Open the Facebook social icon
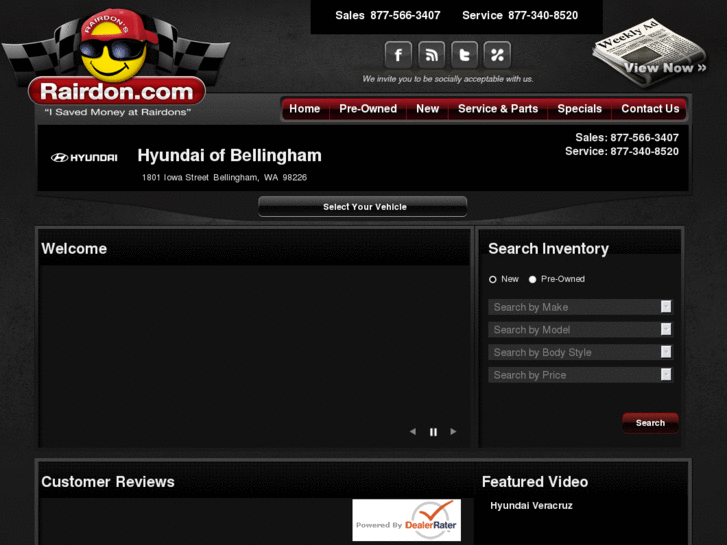 tap(398, 55)
